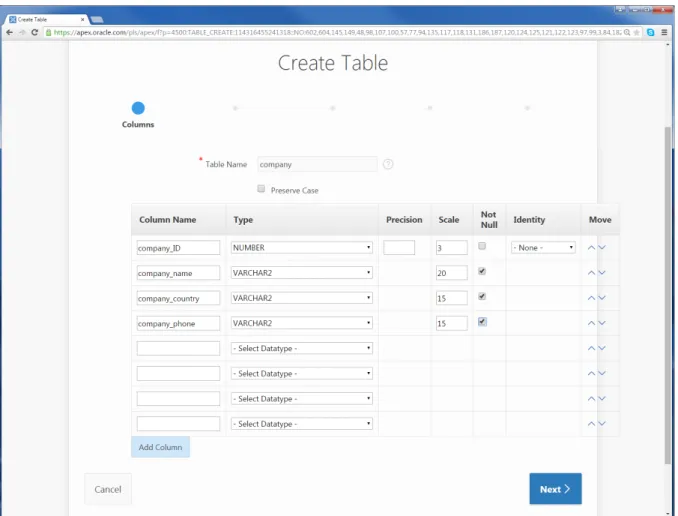
Task: Uncheck Not Null for company_phone
Action: coord(482,322)
